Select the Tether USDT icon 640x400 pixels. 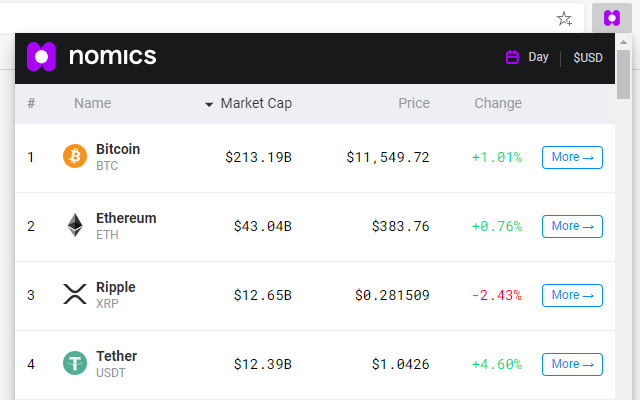pos(75,363)
